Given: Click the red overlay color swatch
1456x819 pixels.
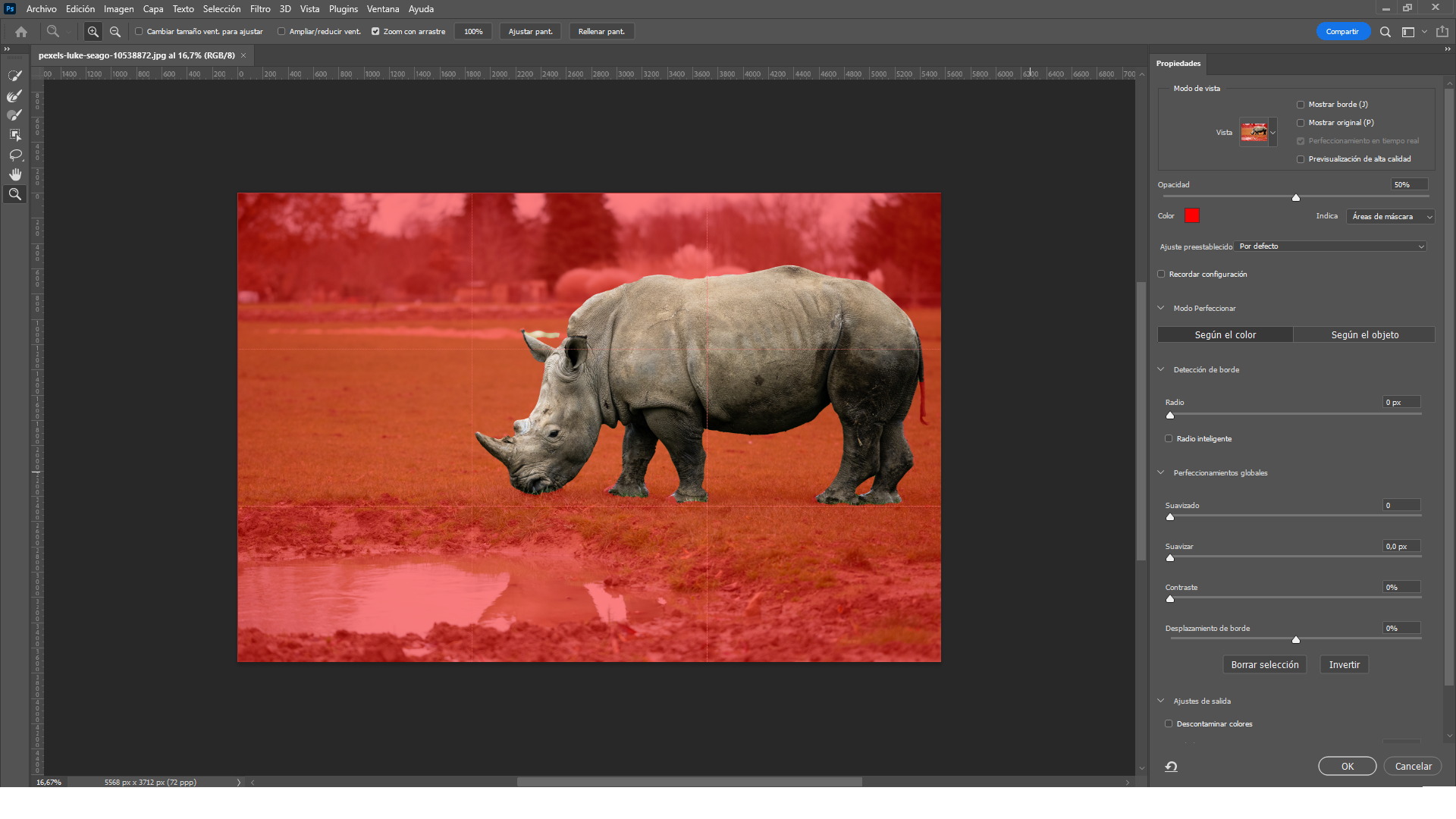Looking at the screenshot, I should 1192,216.
